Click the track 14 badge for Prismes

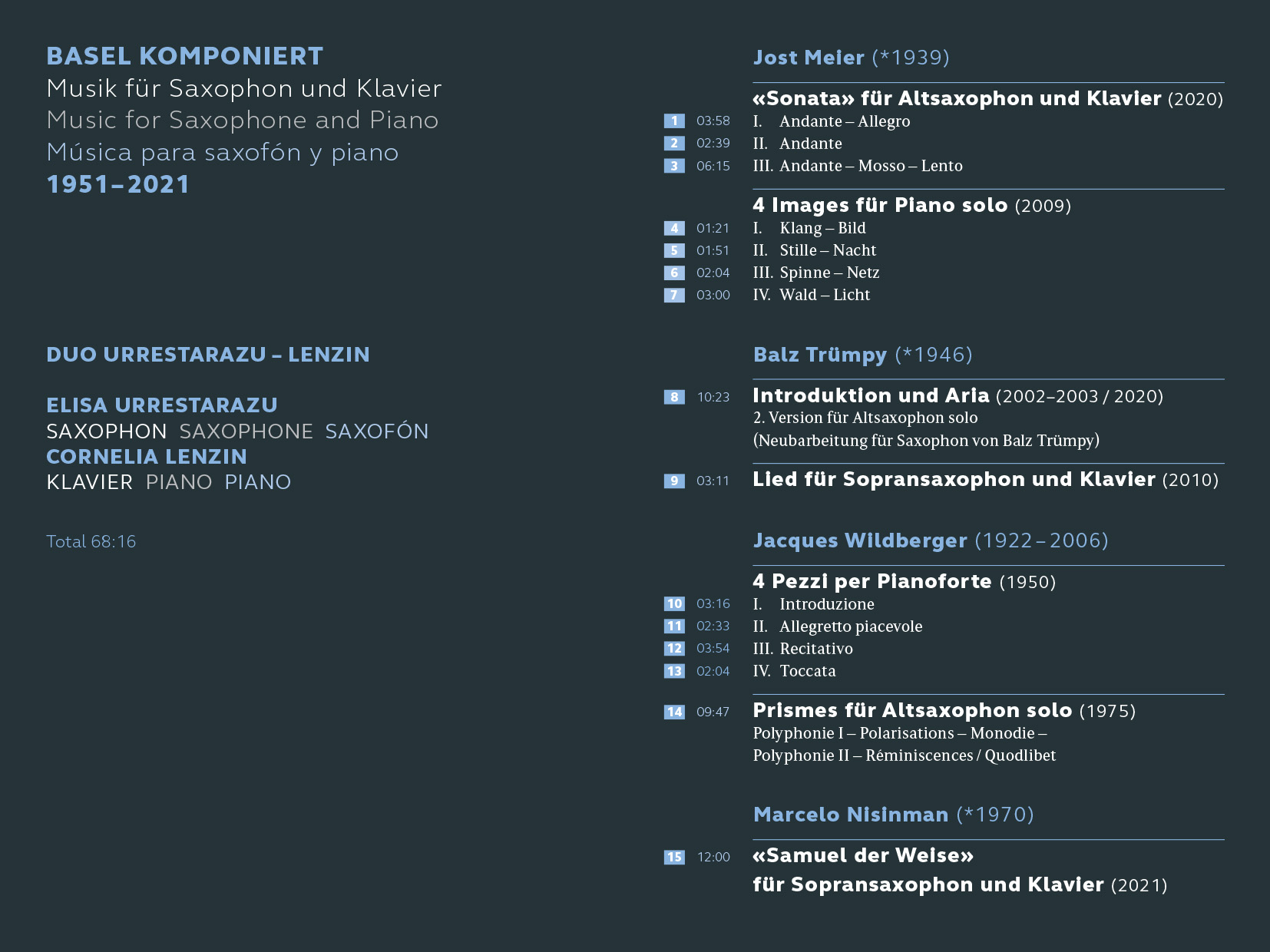pos(674,712)
